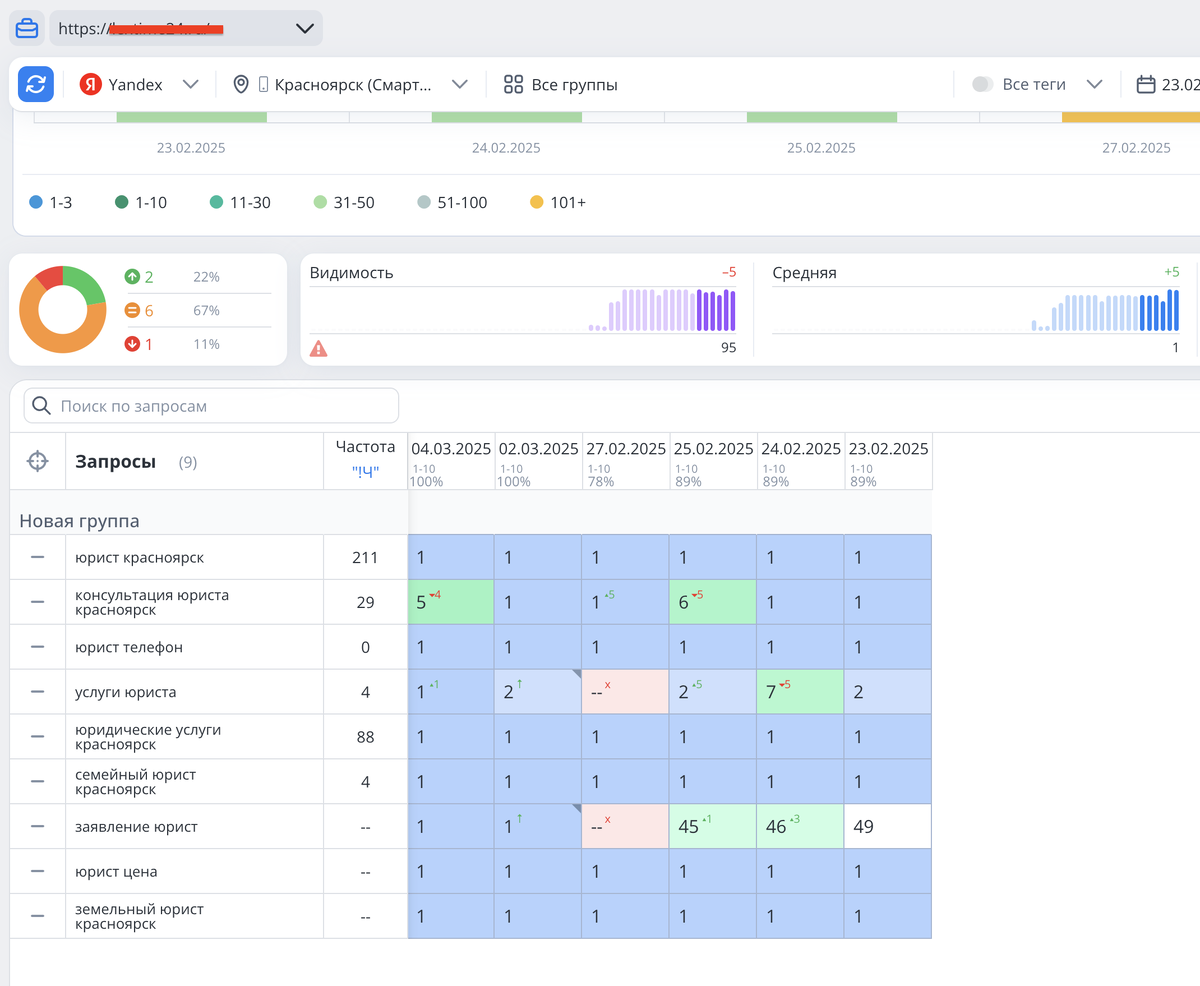
Task: Click the donut distribution chart
Action: [62, 309]
